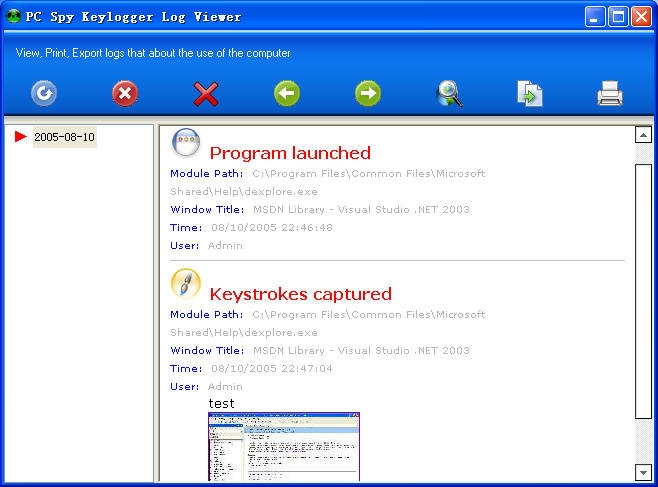The image size is (658, 487).
Task: Click the red X delete log icon
Action: 206,94
